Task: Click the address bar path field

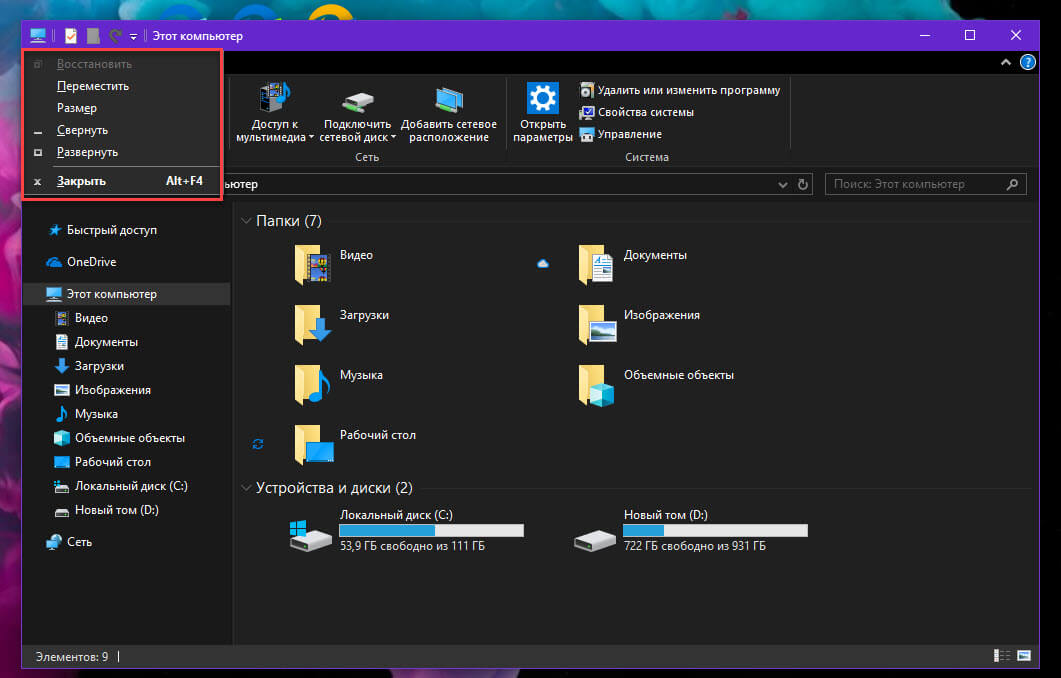Action: (x=501, y=184)
